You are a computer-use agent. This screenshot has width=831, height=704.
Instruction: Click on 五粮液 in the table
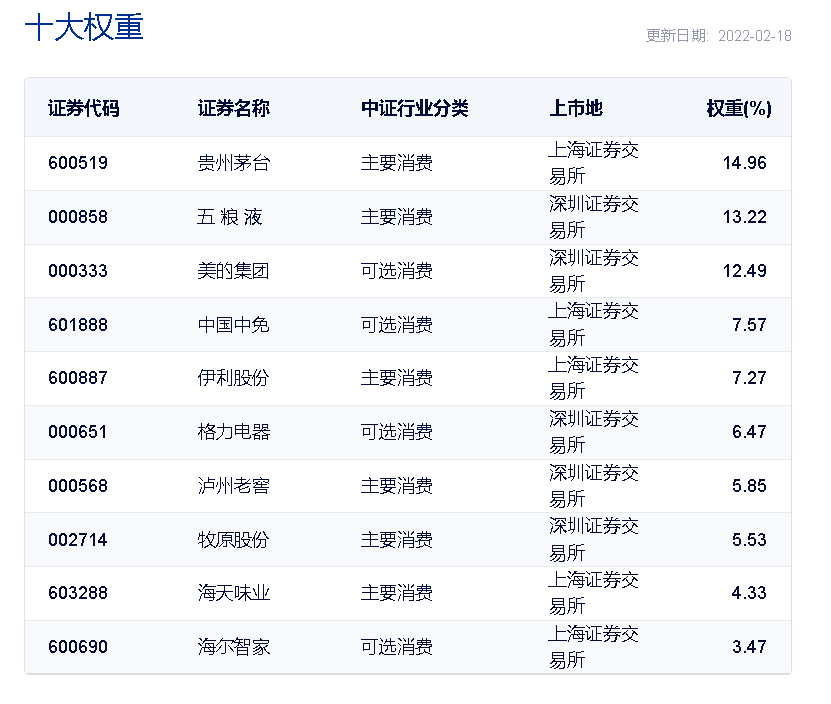point(229,217)
